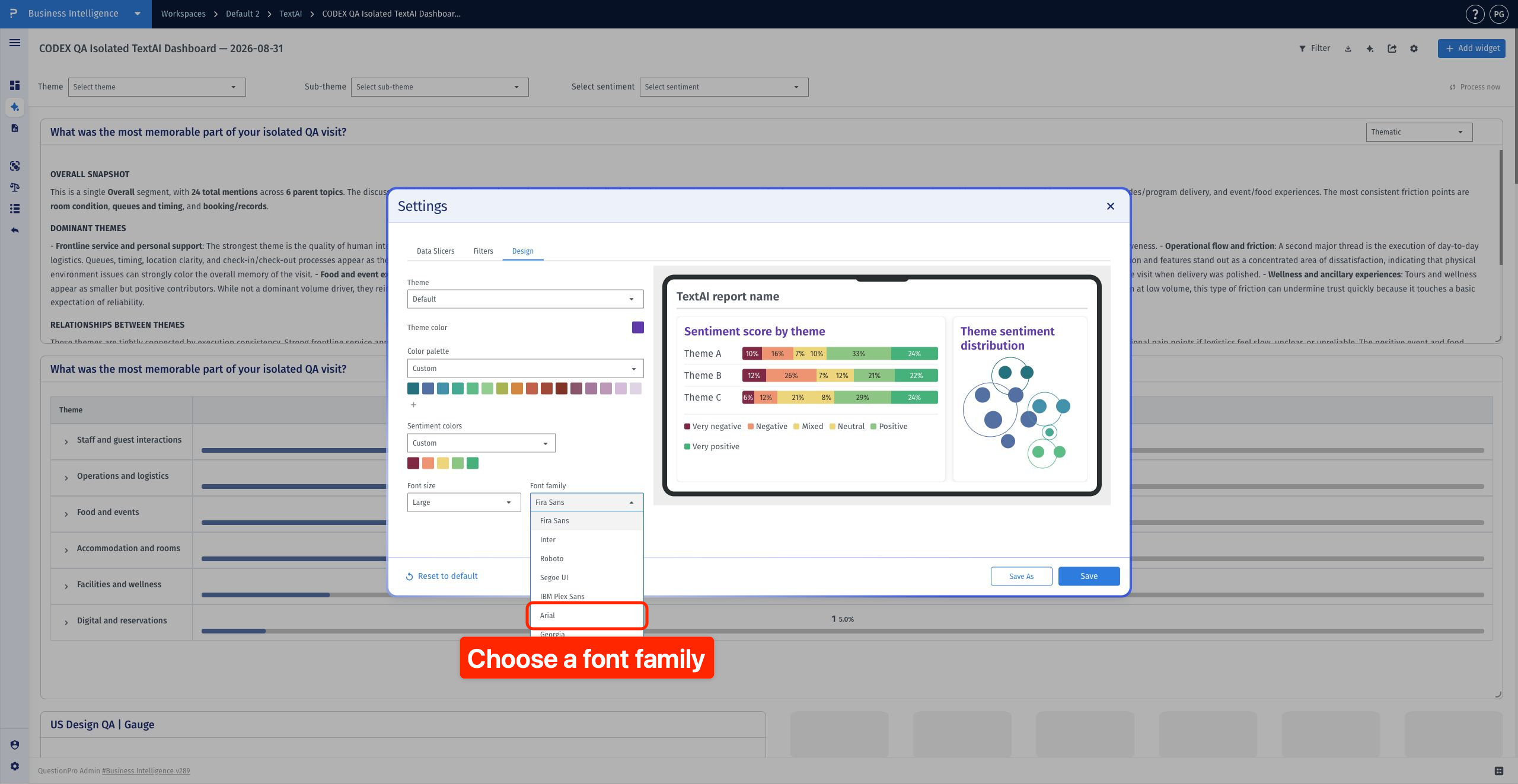Open the dashboards icon in left sidebar
This screenshot has height=784, width=1518.
(15, 85)
